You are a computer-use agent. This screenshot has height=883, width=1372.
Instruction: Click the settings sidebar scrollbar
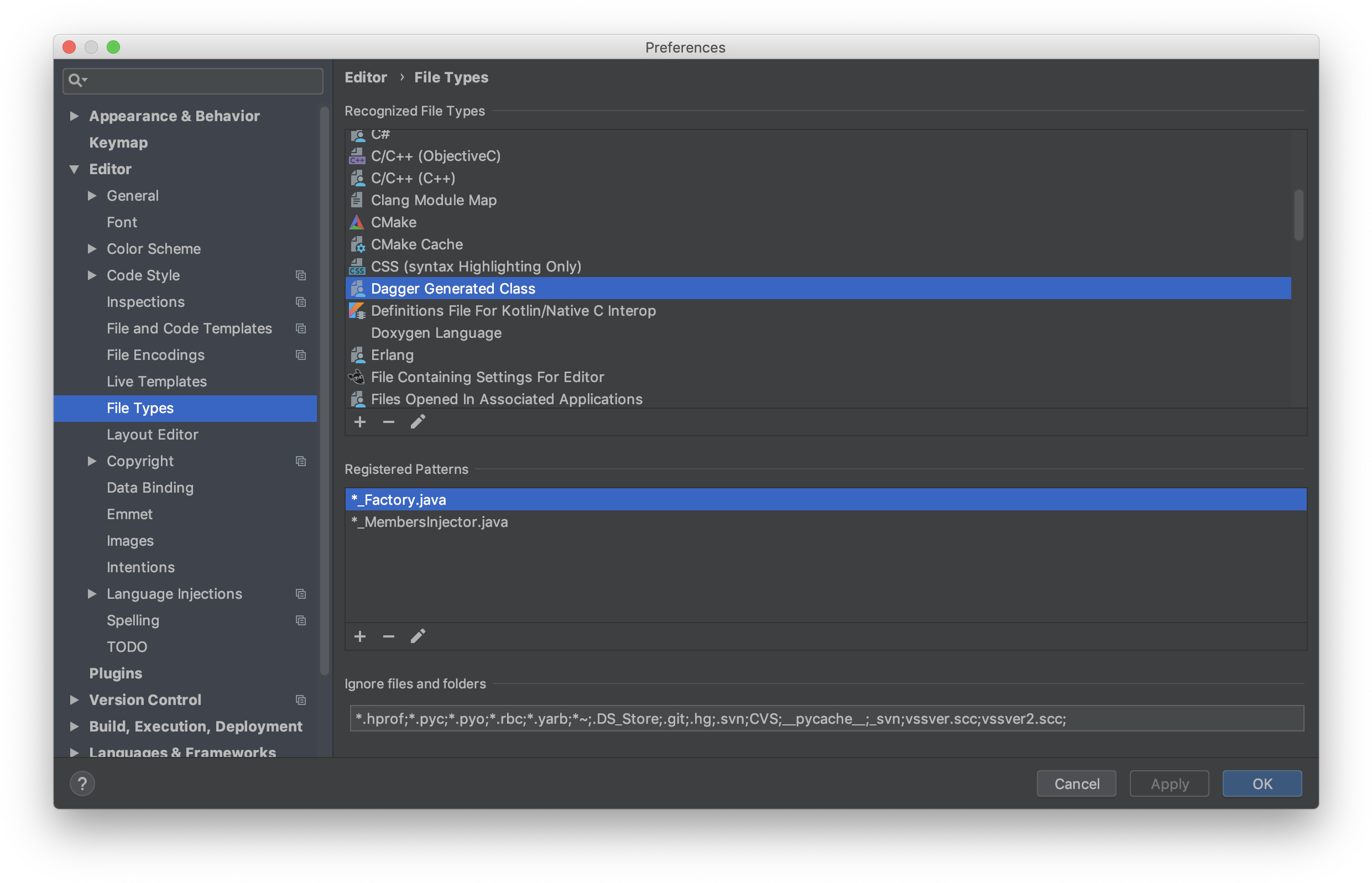325,390
